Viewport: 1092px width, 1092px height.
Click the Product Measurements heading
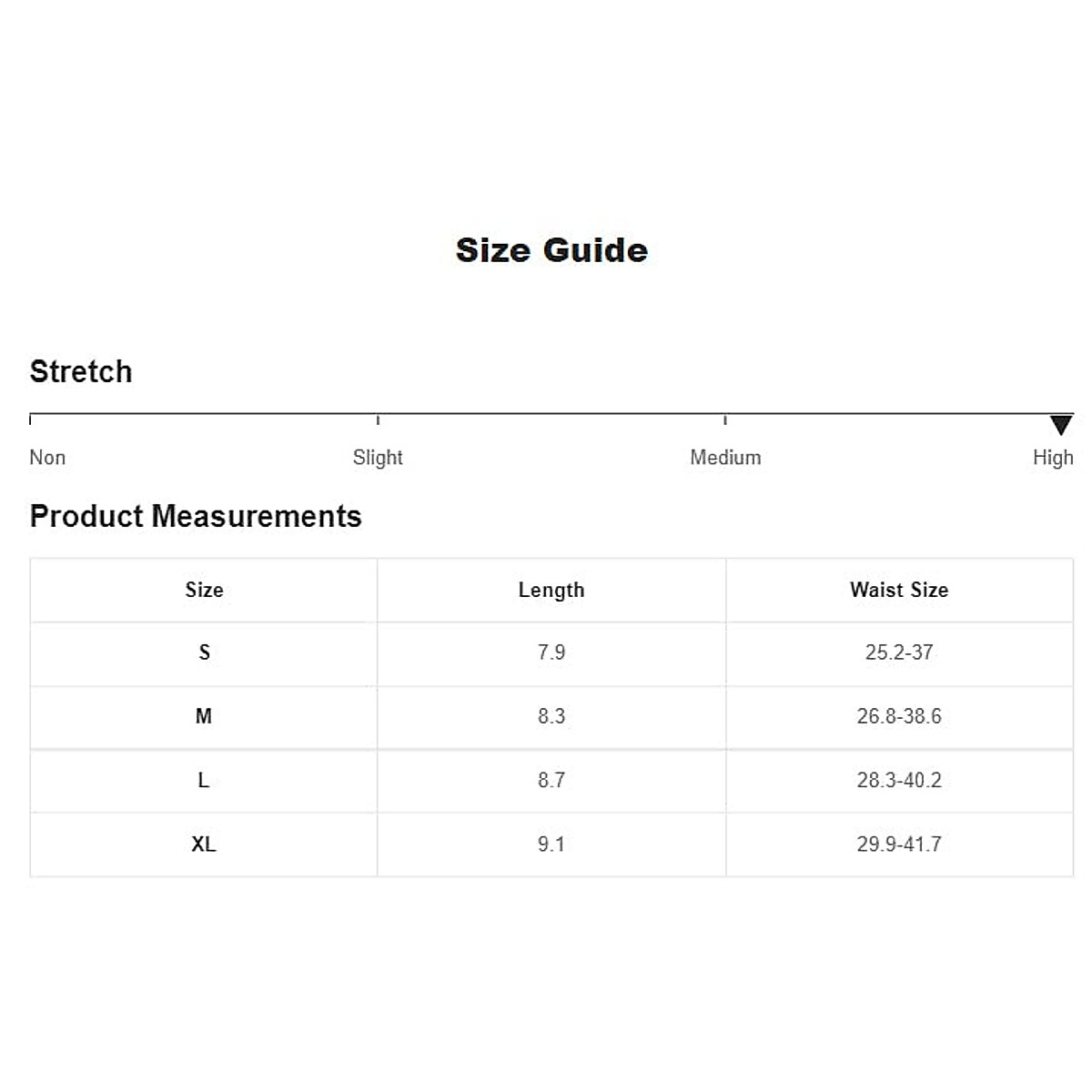(x=196, y=516)
